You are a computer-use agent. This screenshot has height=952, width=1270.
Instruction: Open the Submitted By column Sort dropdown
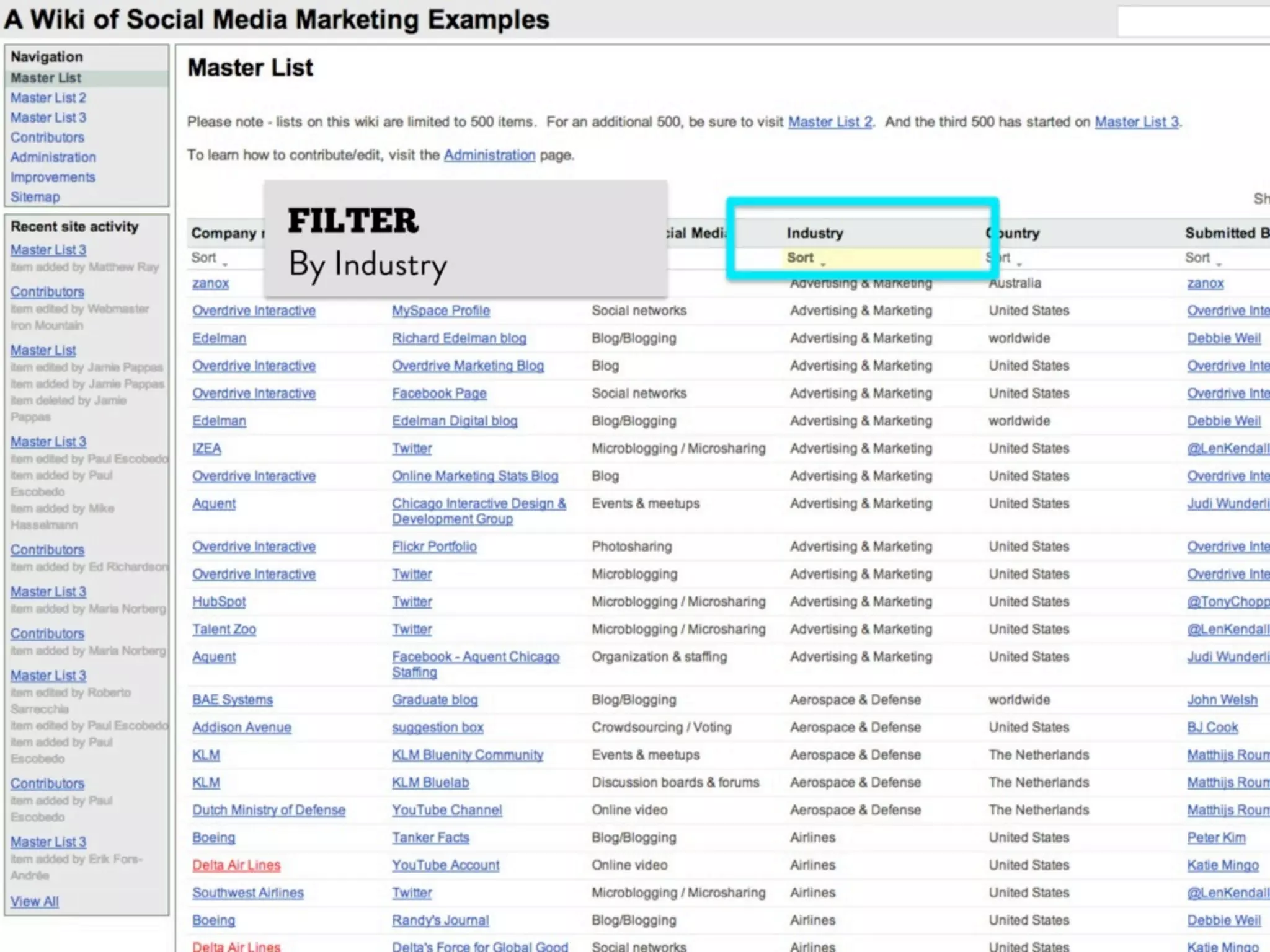1202,258
